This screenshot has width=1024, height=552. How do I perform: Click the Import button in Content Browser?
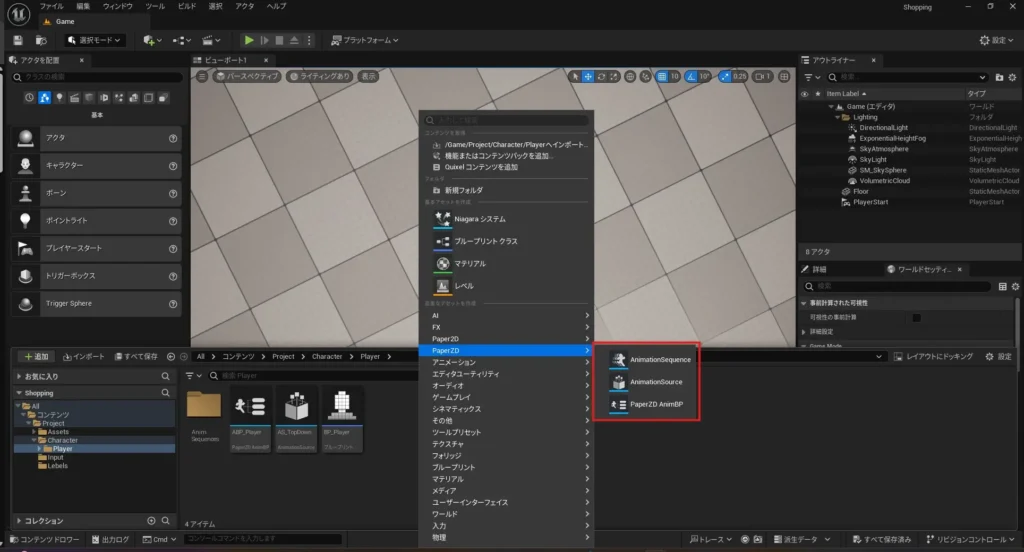click(x=84, y=357)
